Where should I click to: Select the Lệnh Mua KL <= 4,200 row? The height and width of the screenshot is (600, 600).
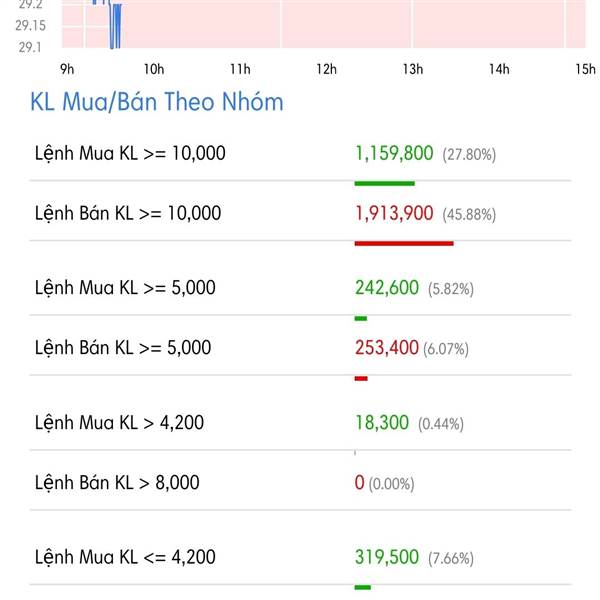[x=300, y=557]
